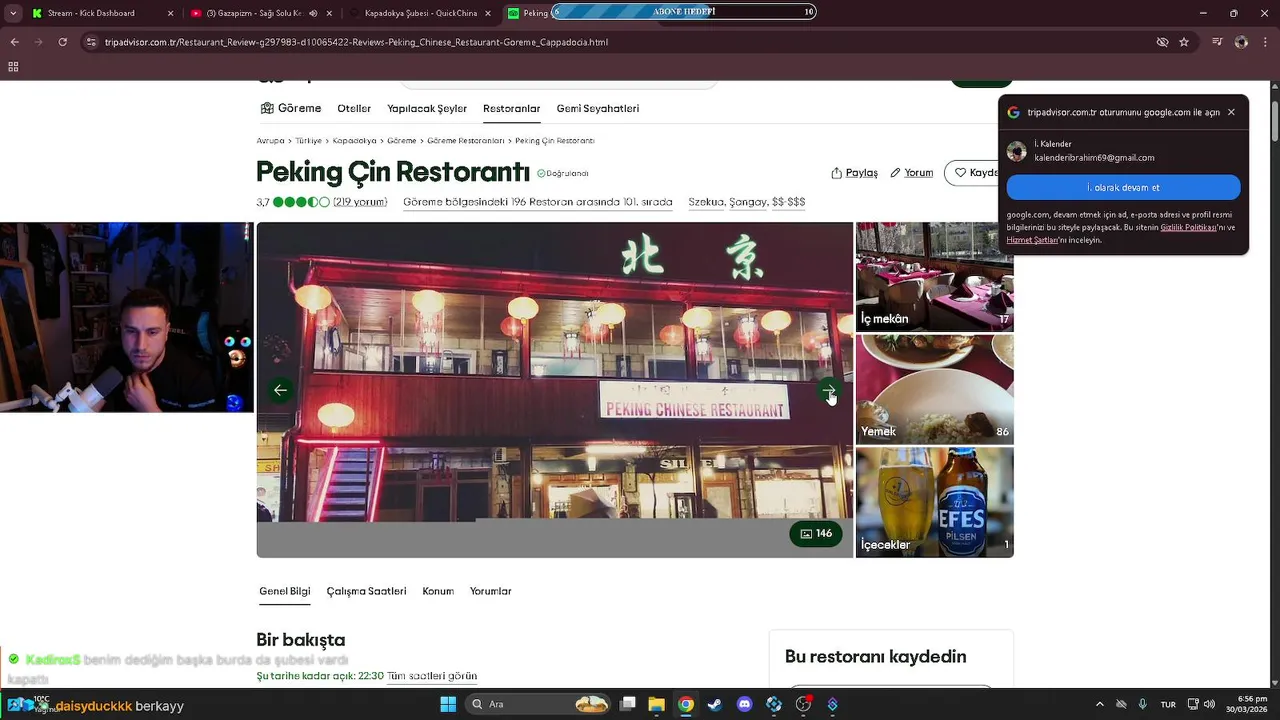
Task: Open volume control in system tray
Action: 1209,704
